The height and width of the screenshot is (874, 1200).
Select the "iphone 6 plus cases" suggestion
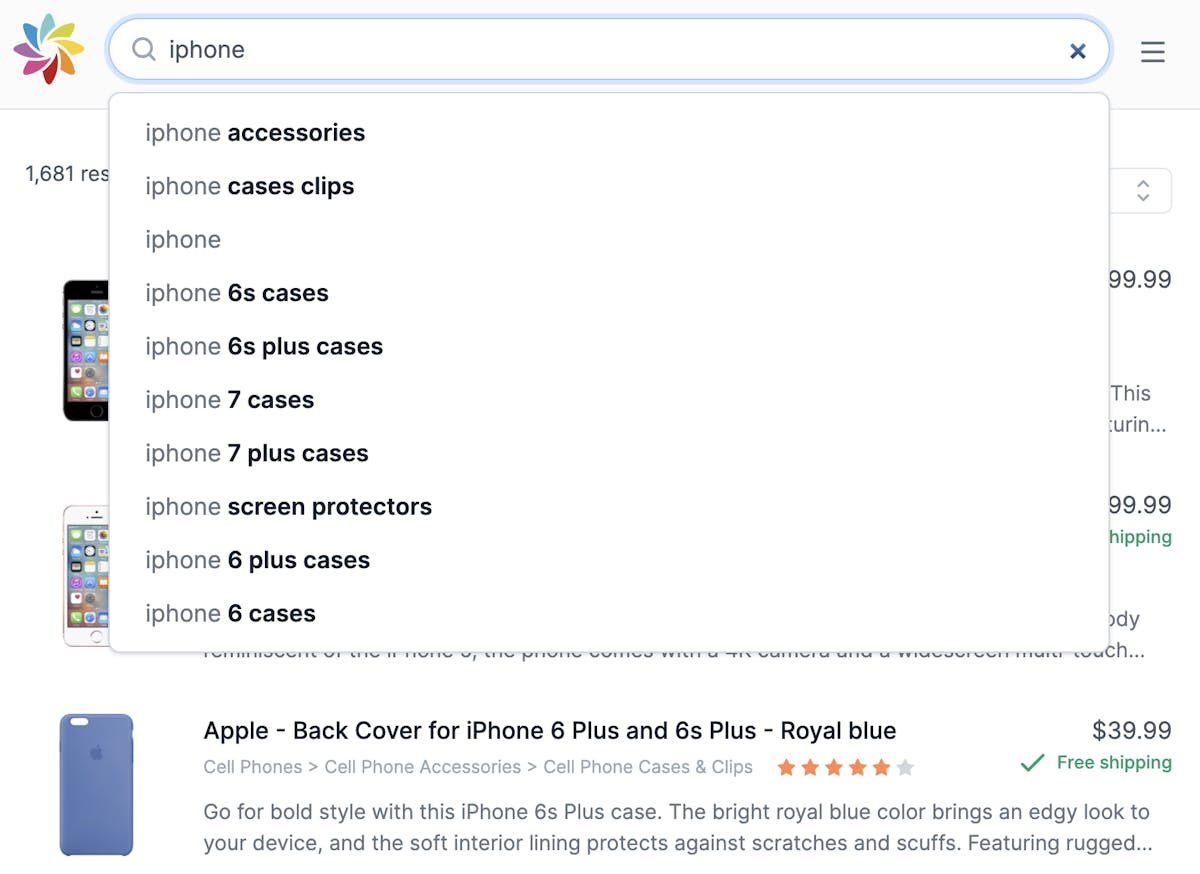[609, 561]
